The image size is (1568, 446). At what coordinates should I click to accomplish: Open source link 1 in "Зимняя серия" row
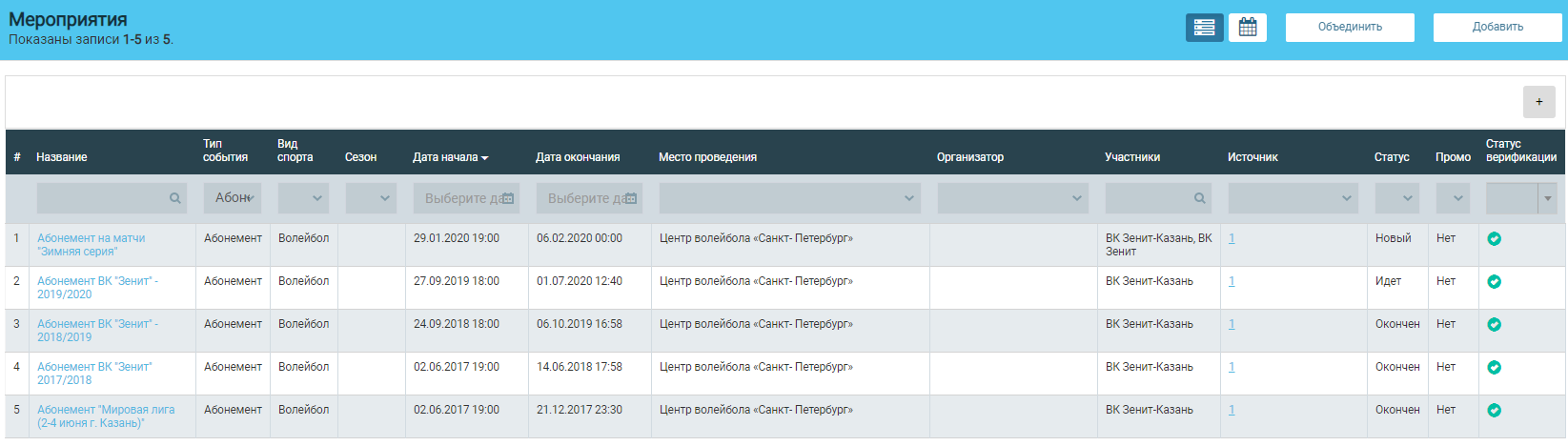pyautogui.click(x=1232, y=238)
